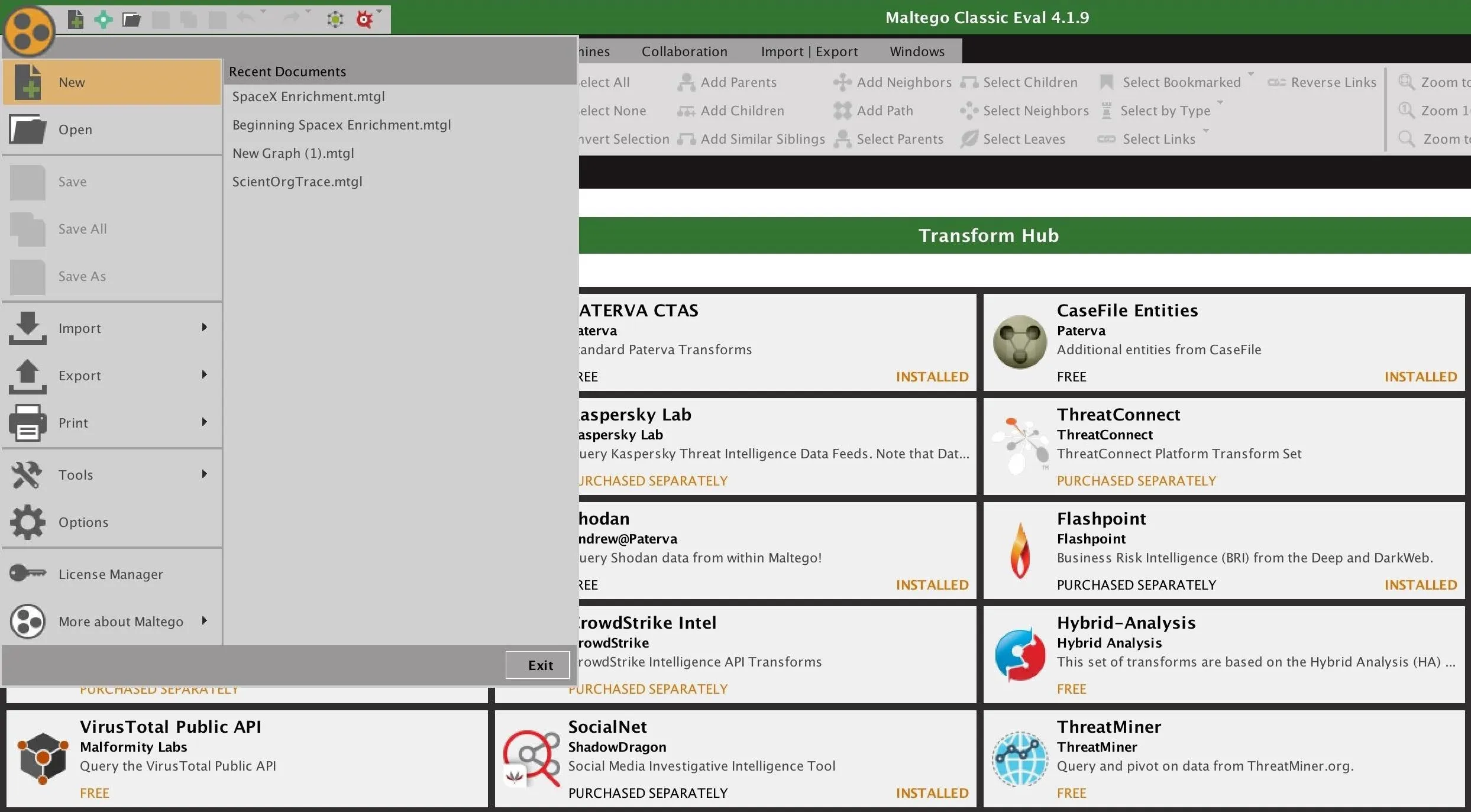Click the red gear machine icon

[x=364, y=20]
